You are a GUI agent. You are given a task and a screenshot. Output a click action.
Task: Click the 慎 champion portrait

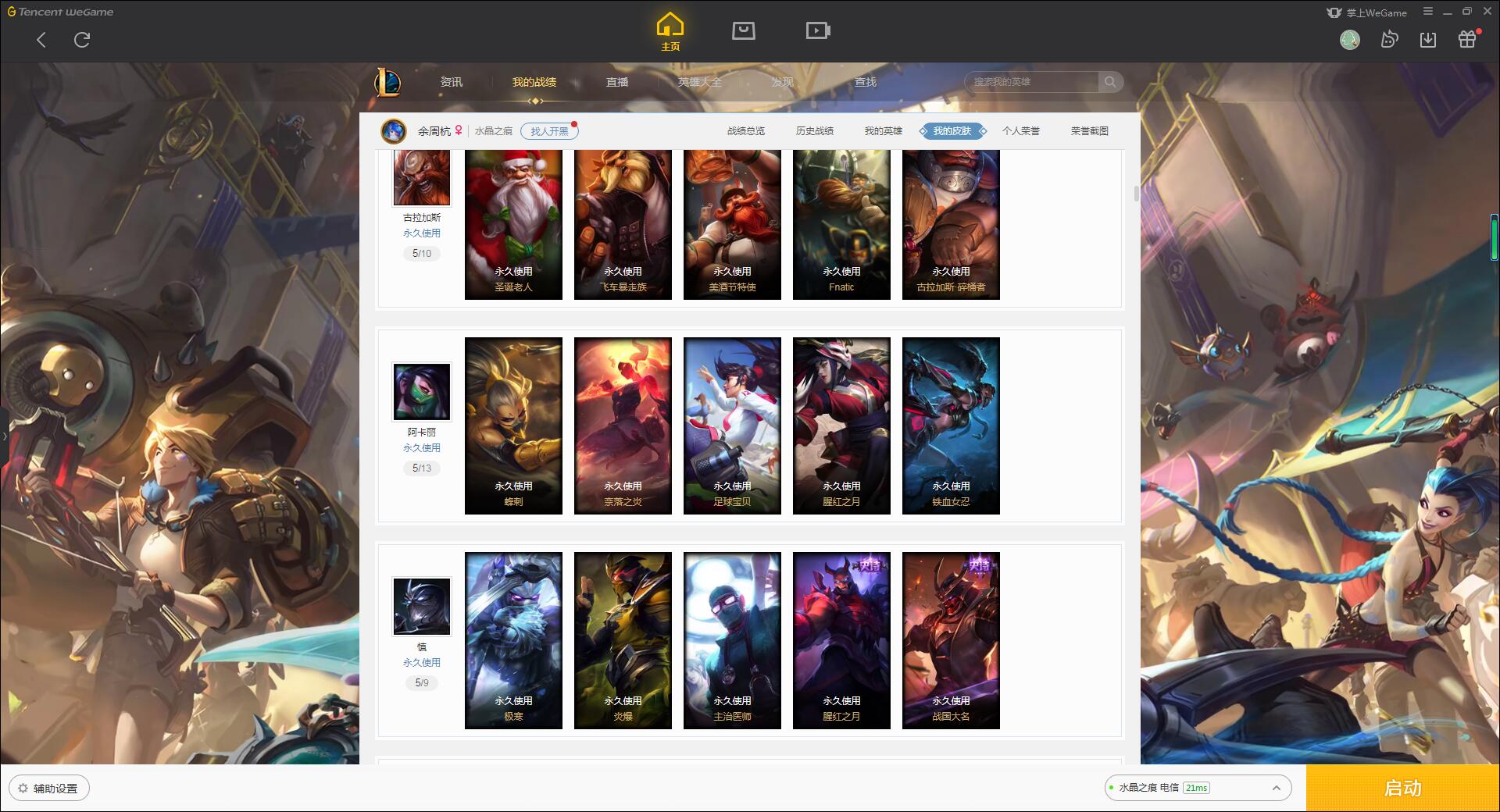pos(422,607)
